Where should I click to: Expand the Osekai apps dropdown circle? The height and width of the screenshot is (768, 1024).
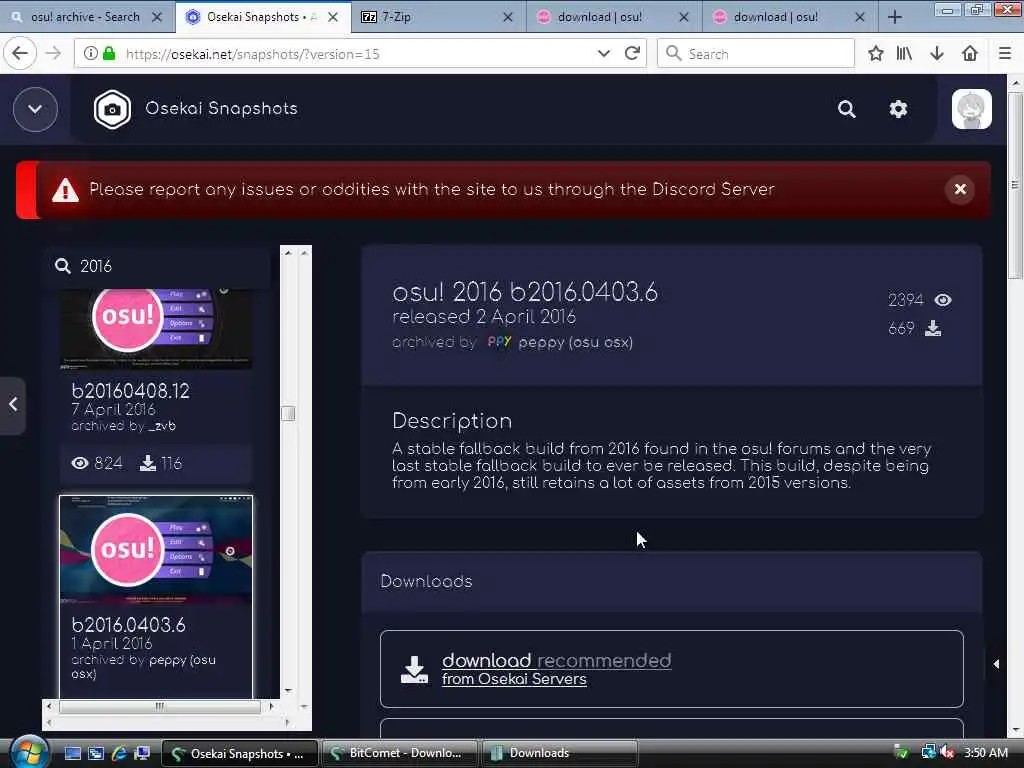pyautogui.click(x=35, y=109)
